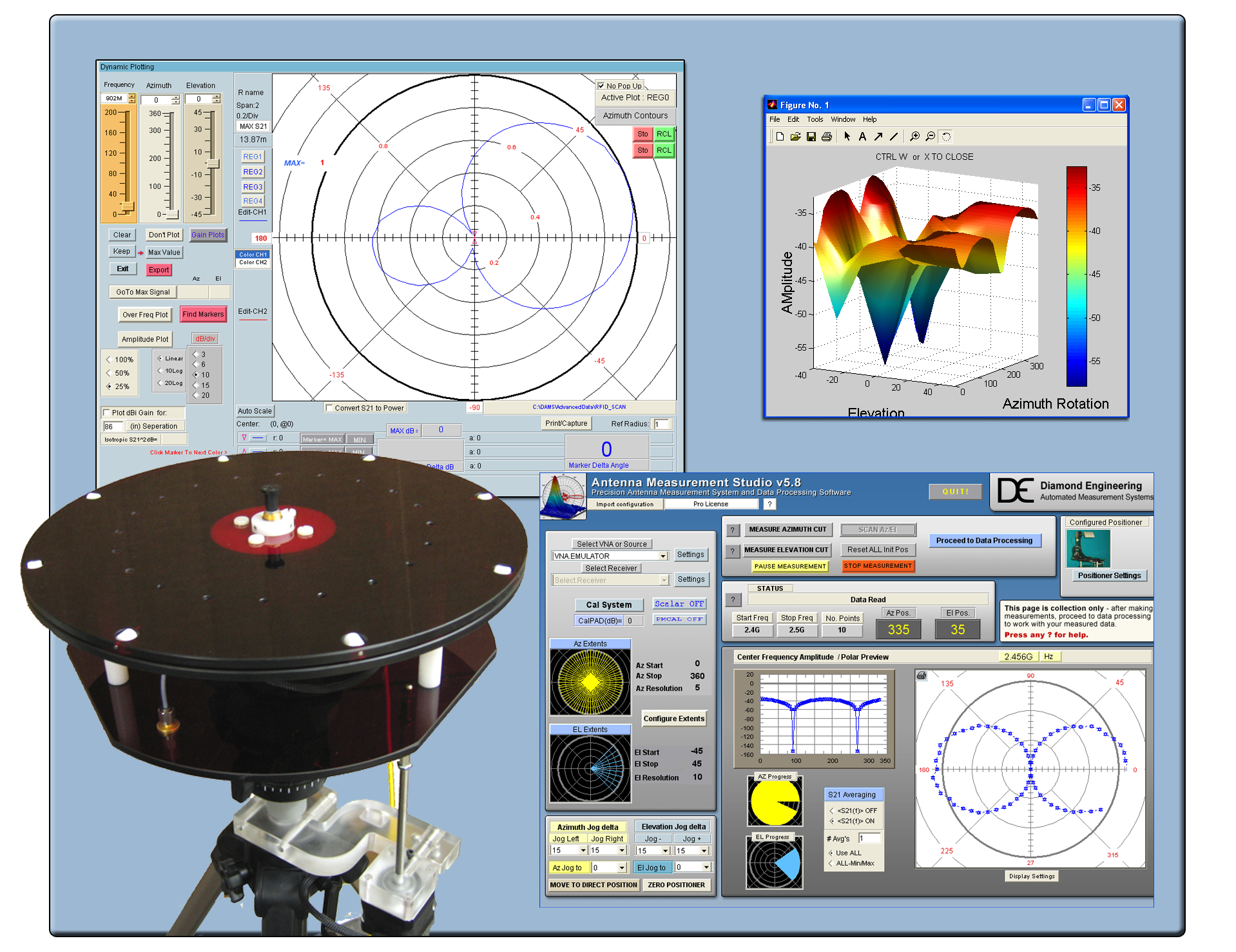Click the help '?' in the Status panel
The image size is (1236, 952).
pos(732,599)
